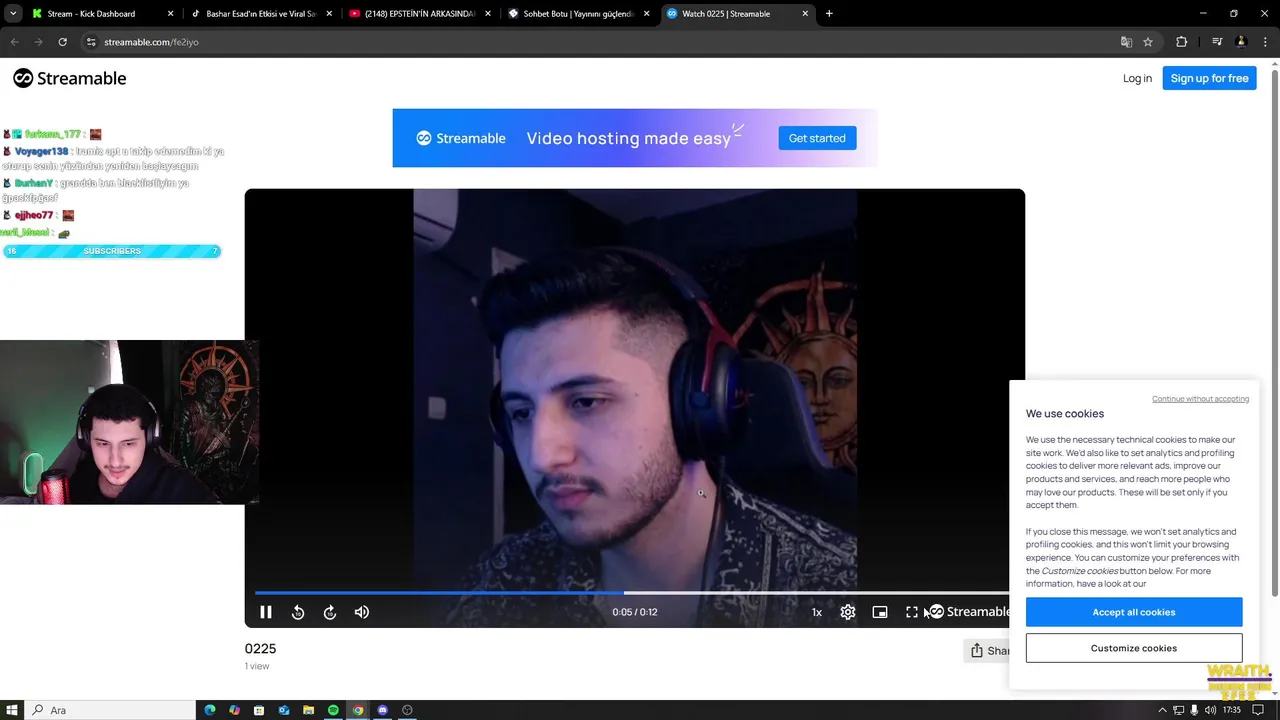
Task: Reload the current page
Action: pyautogui.click(x=62, y=42)
